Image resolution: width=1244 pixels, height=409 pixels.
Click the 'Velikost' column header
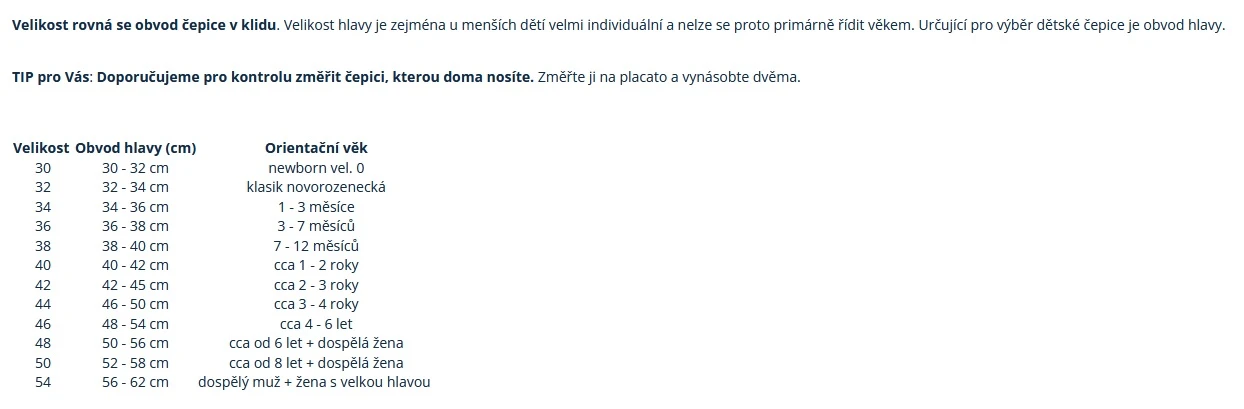coord(42,148)
